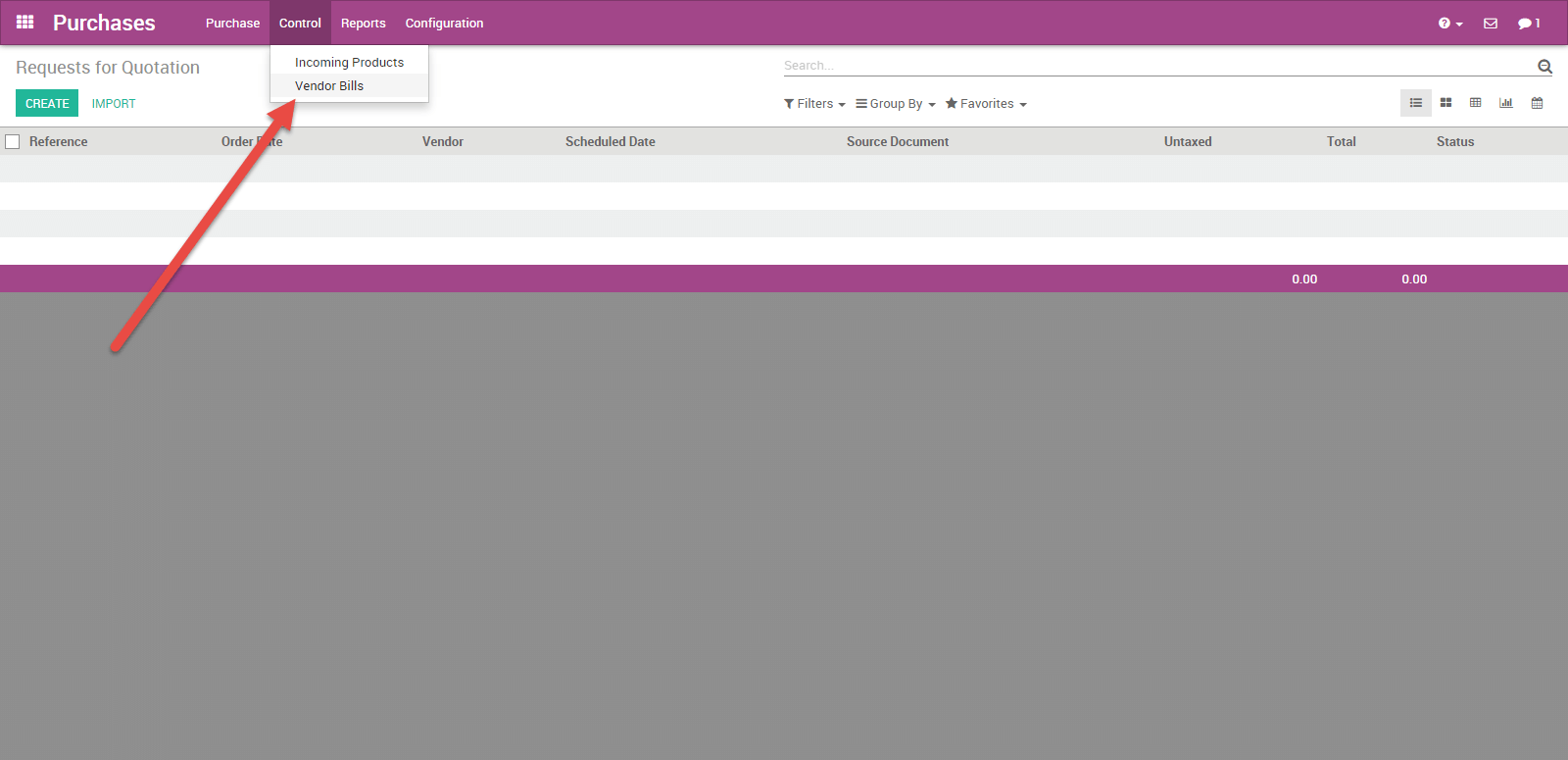Switch to calendar view

point(1537,103)
